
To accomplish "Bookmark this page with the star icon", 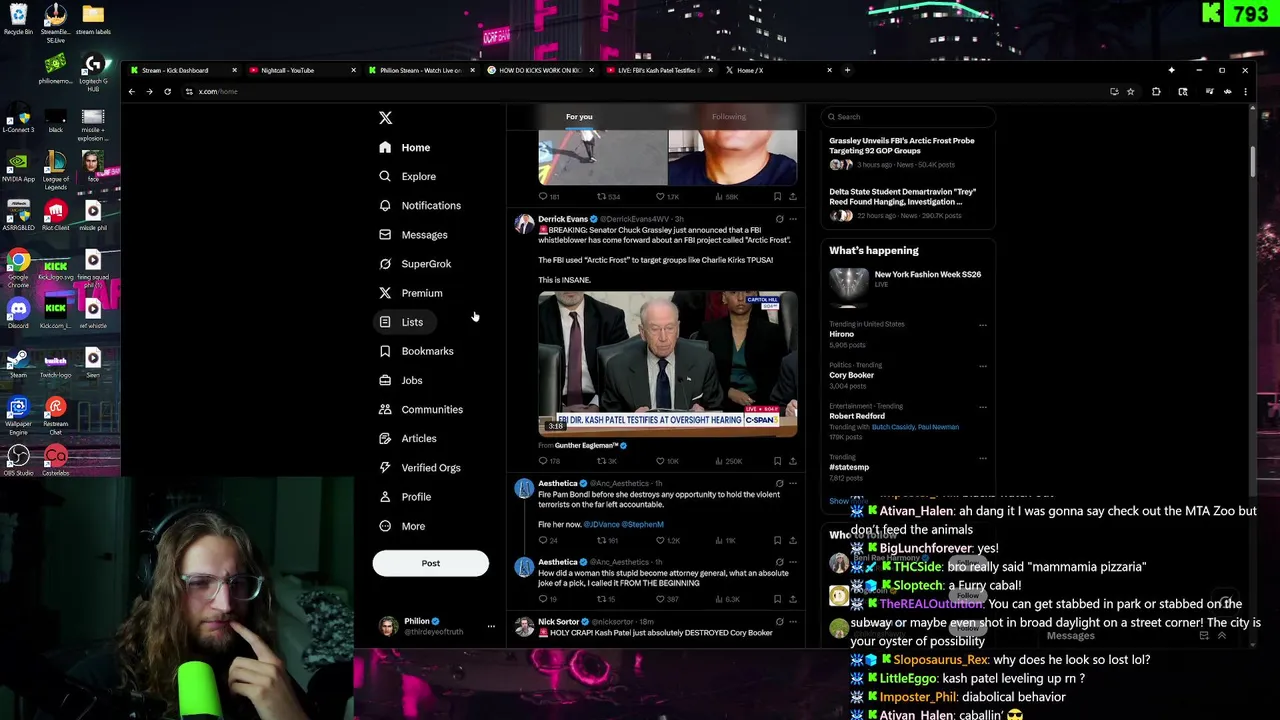I will pyautogui.click(x=1130, y=92).
